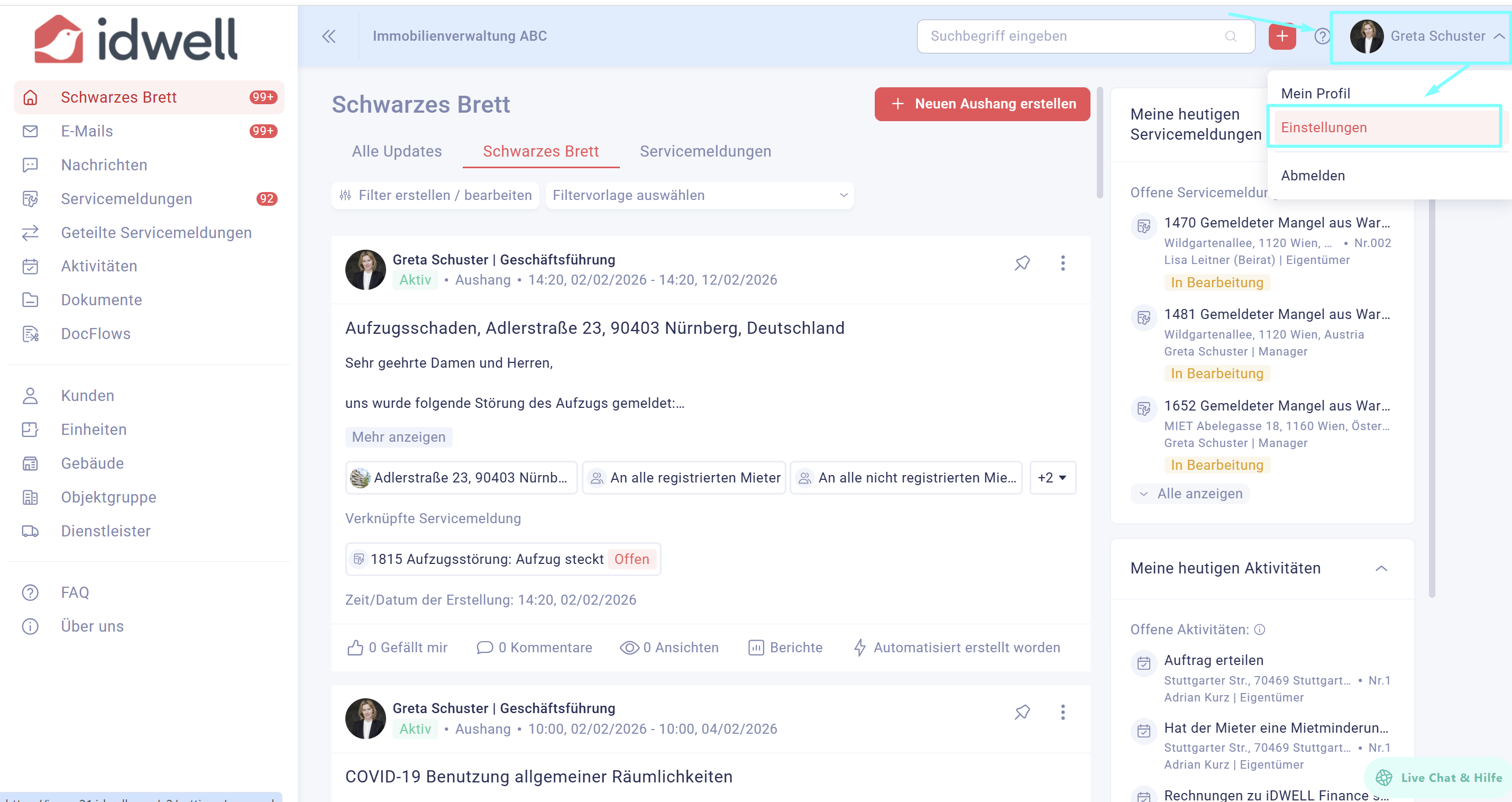
Task: Click the main feed vertical scrollbar
Action: [1099, 144]
